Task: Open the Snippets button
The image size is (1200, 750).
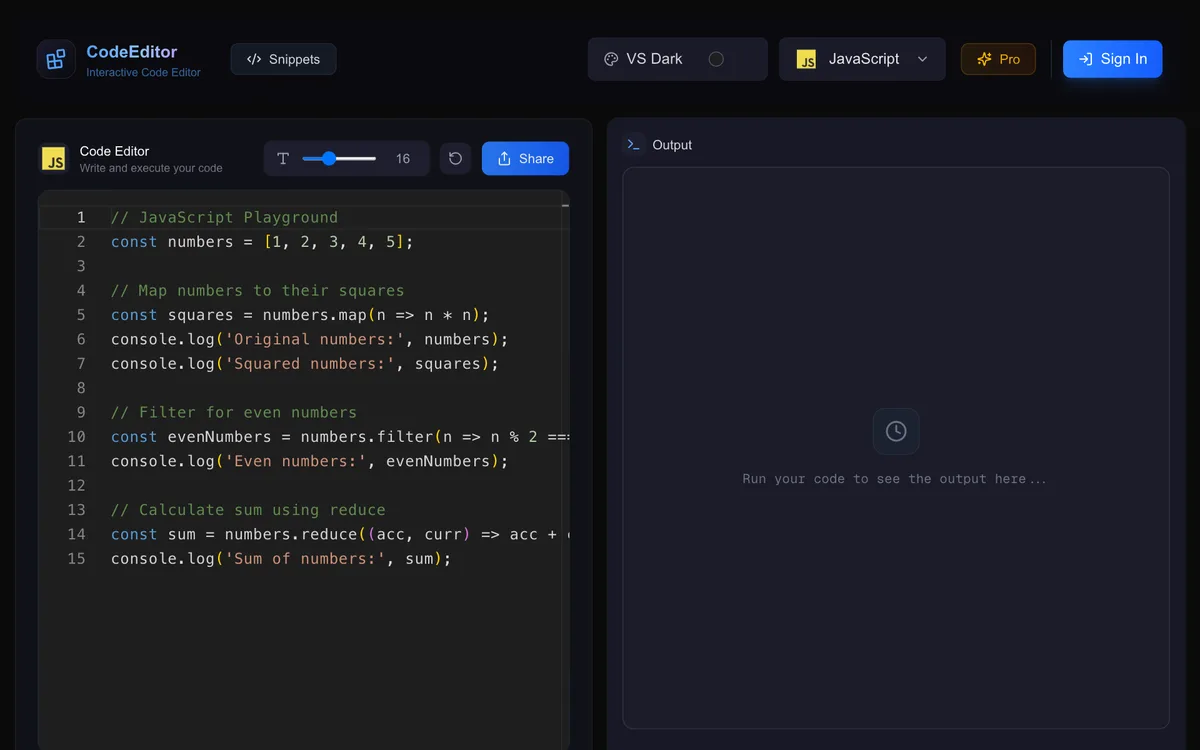Action: click(283, 59)
